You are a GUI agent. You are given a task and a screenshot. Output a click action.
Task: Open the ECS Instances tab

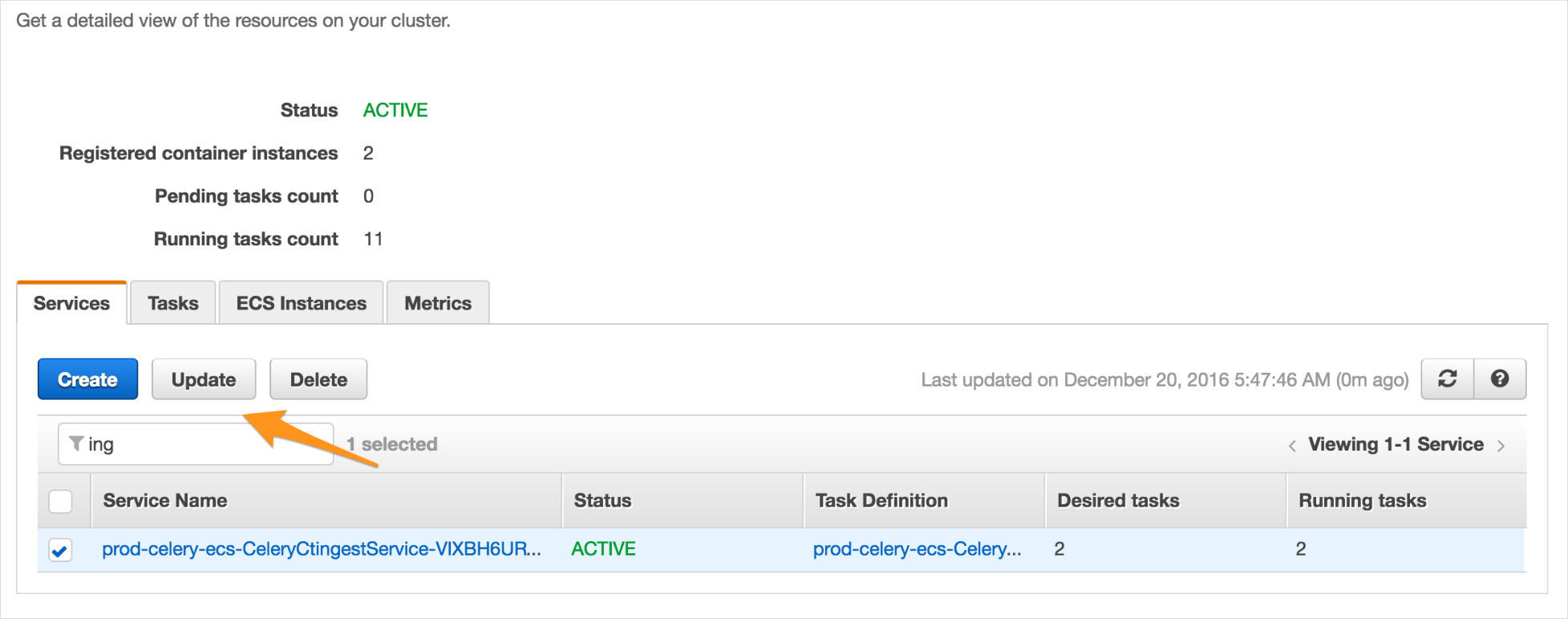301,303
